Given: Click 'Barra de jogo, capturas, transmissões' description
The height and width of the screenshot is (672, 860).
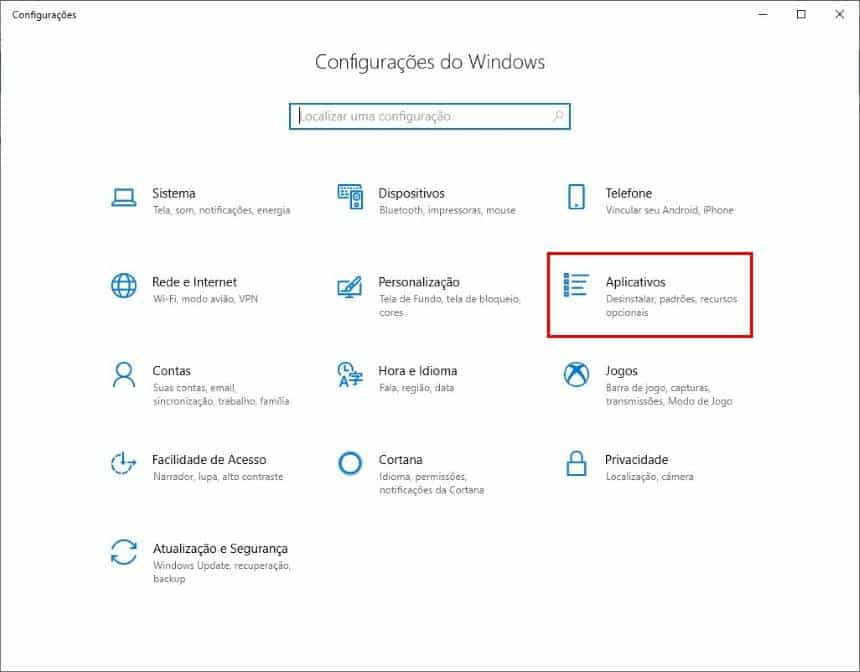Looking at the screenshot, I should (669, 394).
